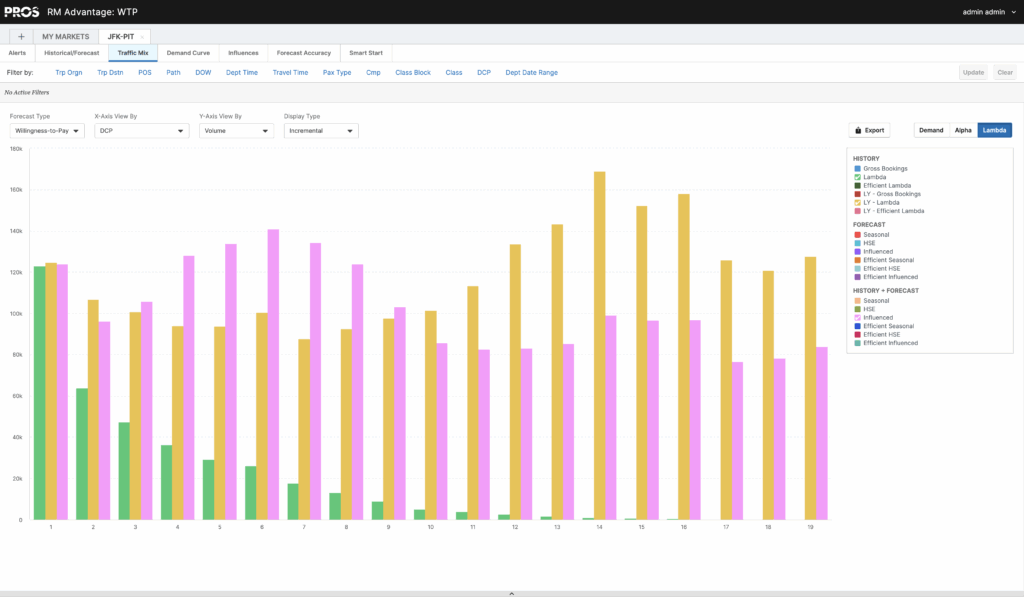This screenshot has width=1024, height=597.
Task: Open the Forecast Accuracy tab
Action: click(x=303, y=53)
